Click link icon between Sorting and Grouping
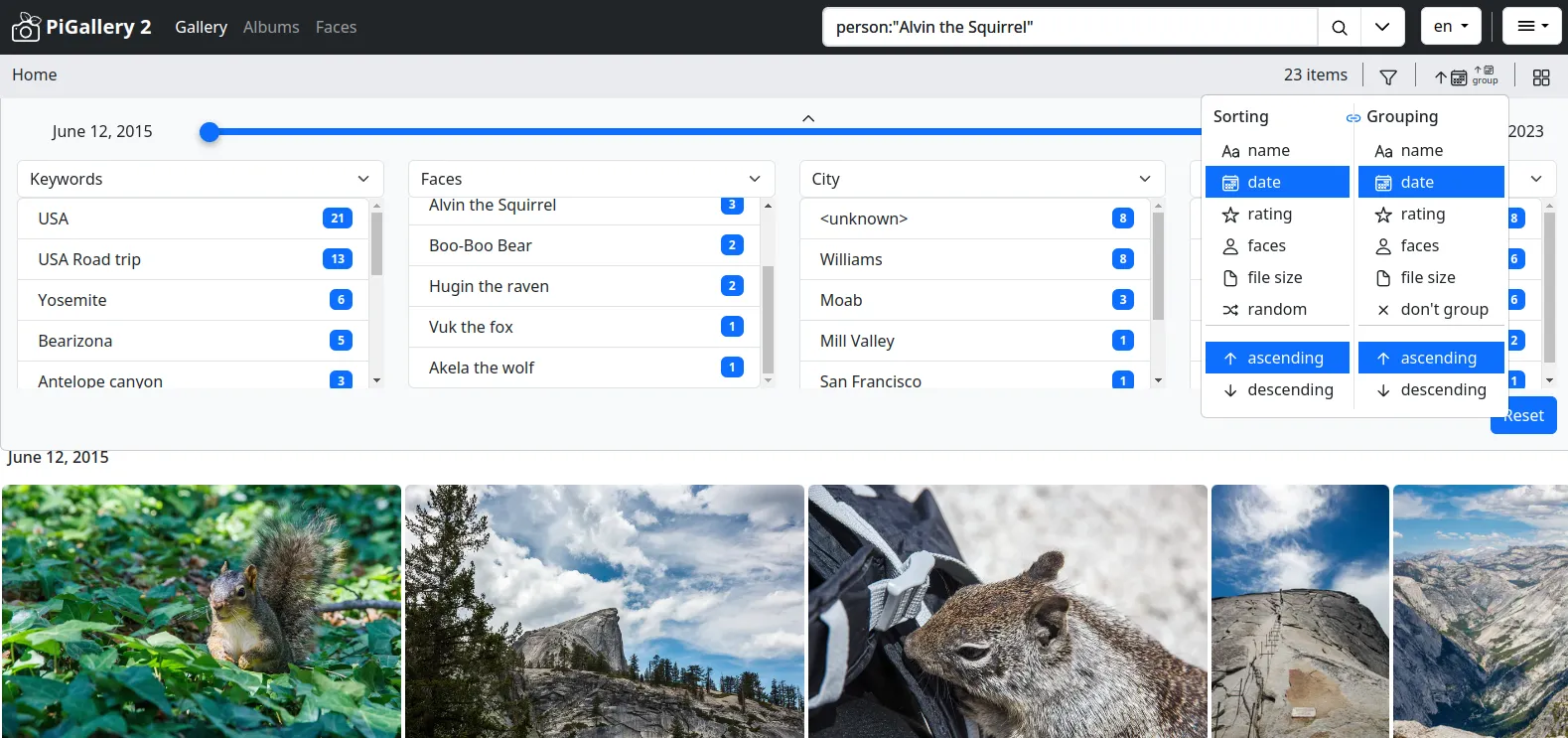The width and height of the screenshot is (1568, 738). tap(1353, 117)
